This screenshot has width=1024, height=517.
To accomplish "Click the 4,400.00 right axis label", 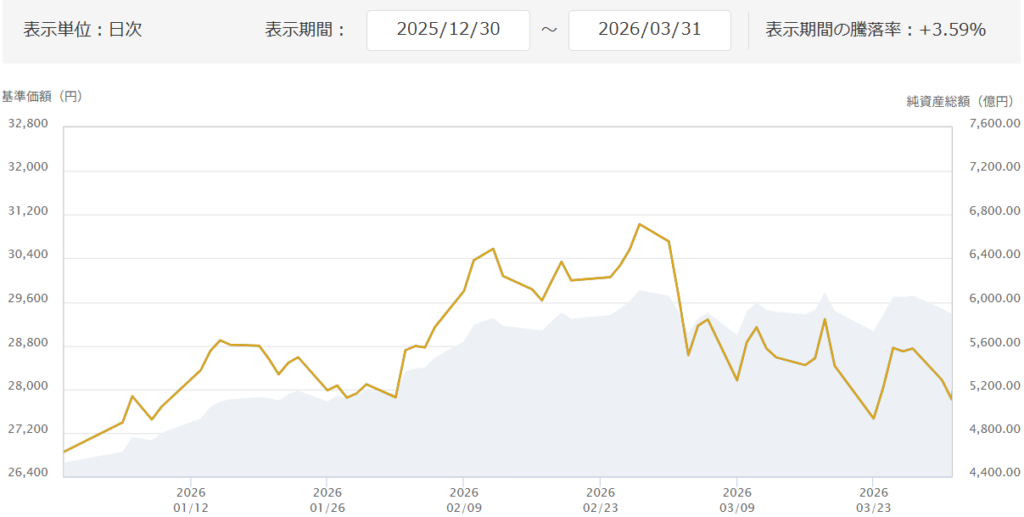I will (x=993, y=473).
